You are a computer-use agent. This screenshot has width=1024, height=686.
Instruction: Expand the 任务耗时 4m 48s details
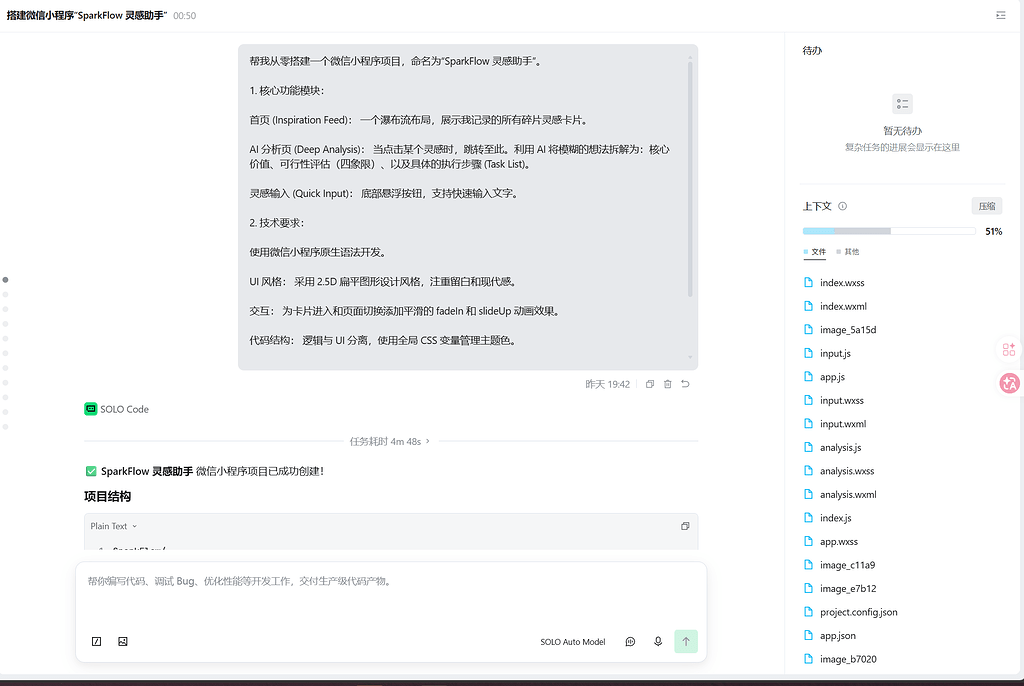[x=390, y=442]
